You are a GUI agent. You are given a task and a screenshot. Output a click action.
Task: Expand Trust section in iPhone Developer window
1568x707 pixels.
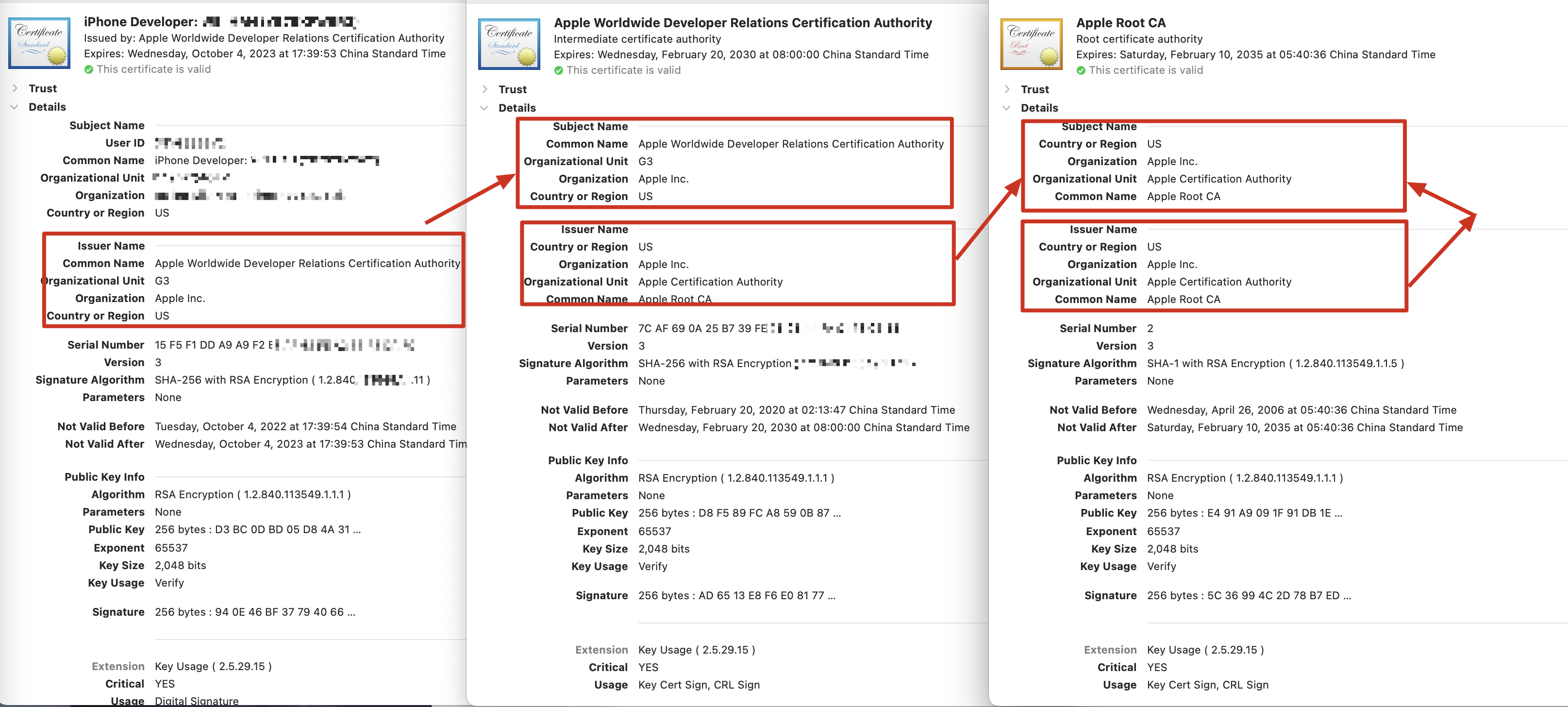[x=15, y=88]
